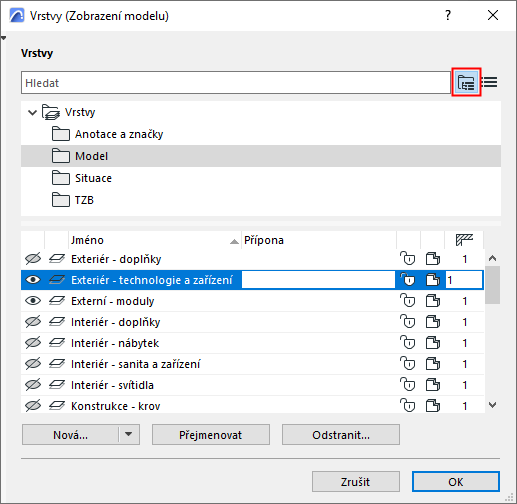Switch to folder tree view of layers
This screenshot has width=517, height=504.
(x=466, y=82)
